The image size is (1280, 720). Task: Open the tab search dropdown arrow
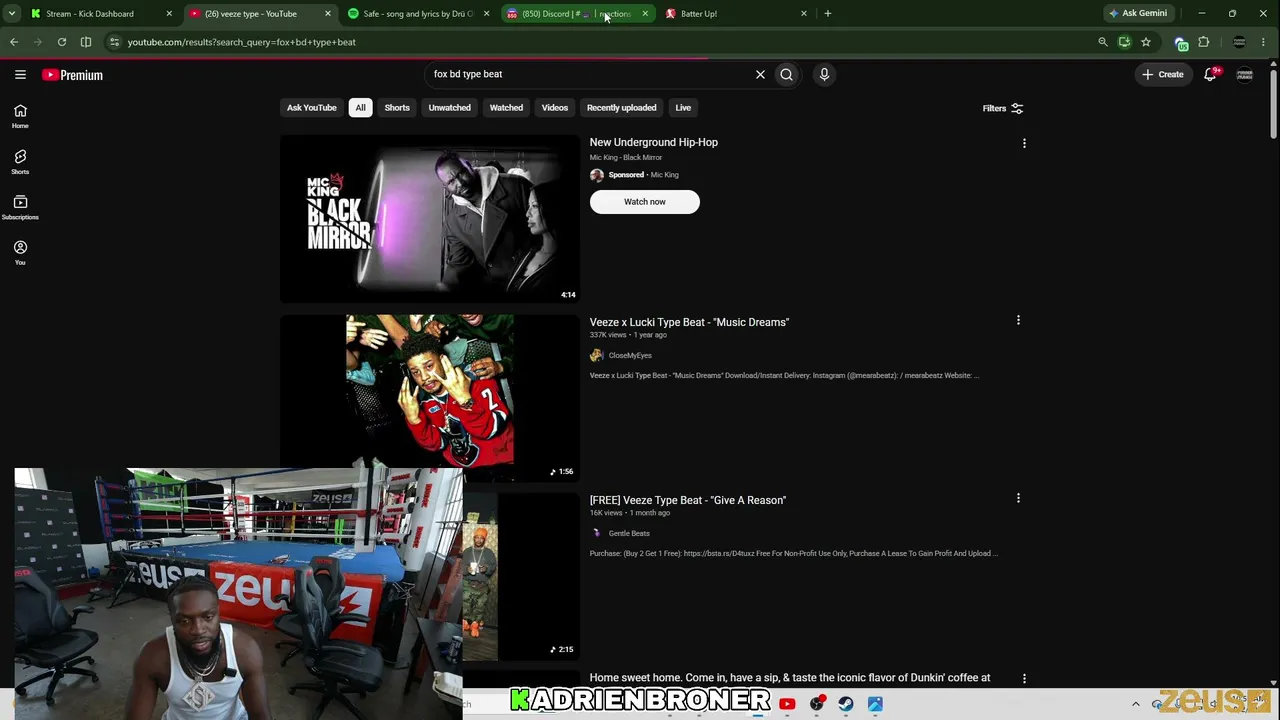click(x=11, y=14)
